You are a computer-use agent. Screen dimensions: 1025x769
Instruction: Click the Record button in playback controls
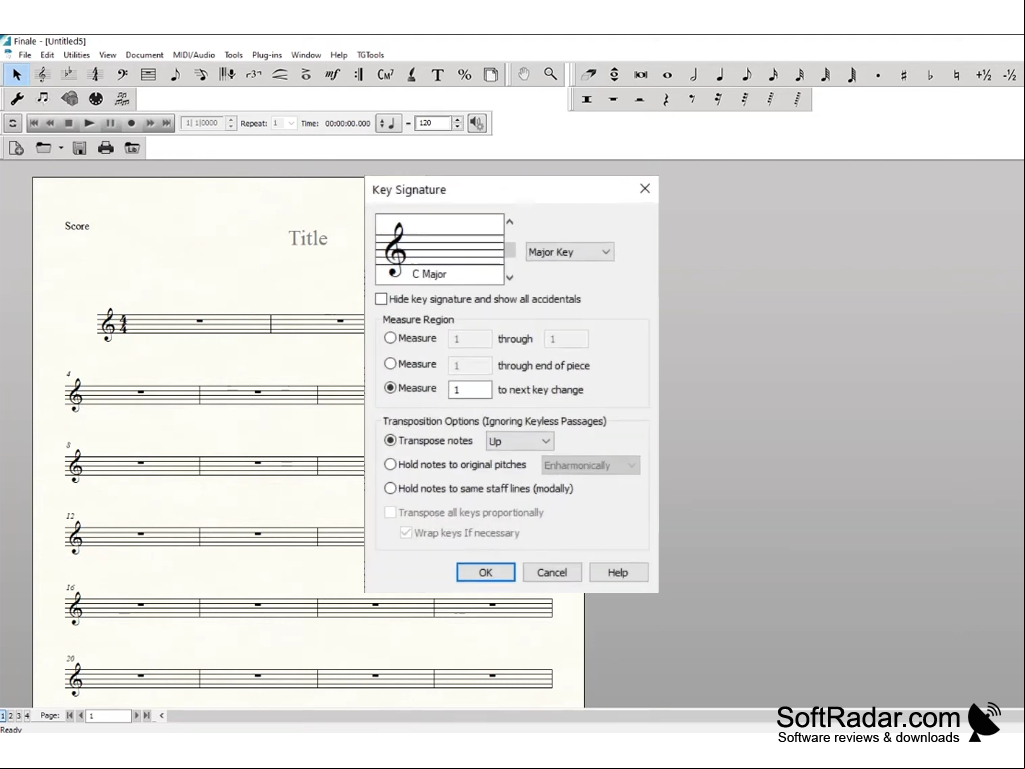[x=131, y=123]
